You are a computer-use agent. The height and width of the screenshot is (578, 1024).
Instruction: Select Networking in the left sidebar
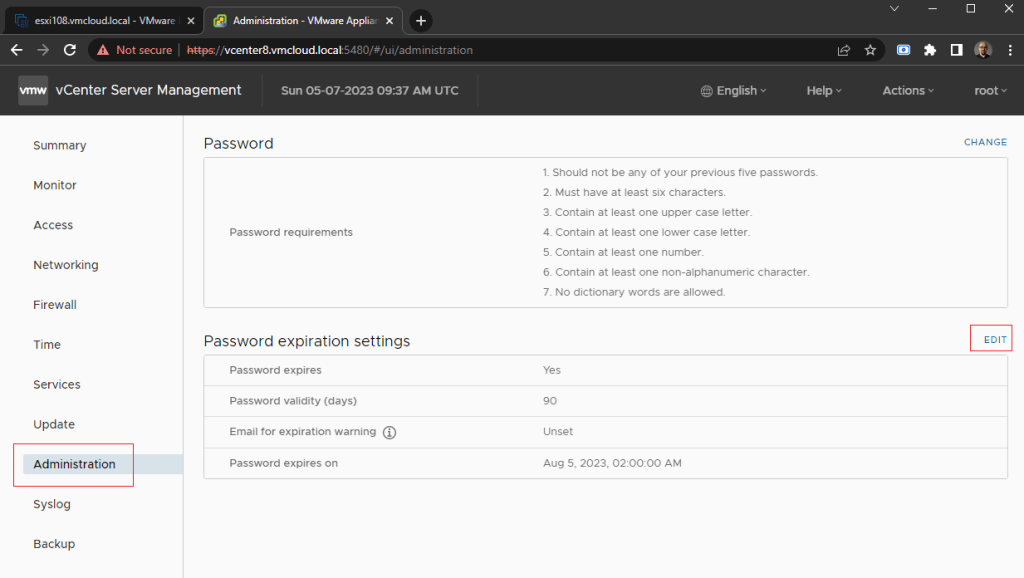click(66, 265)
